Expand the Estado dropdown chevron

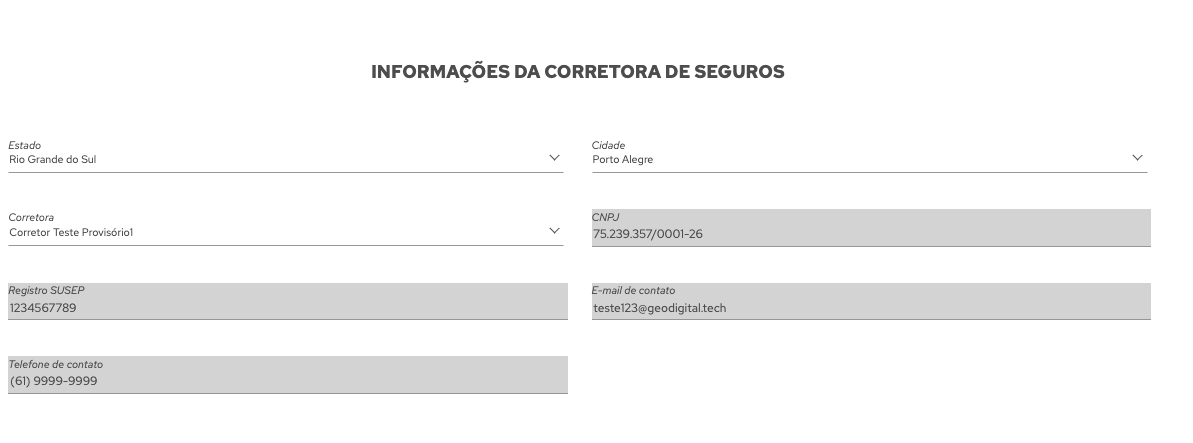coord(554,158)
